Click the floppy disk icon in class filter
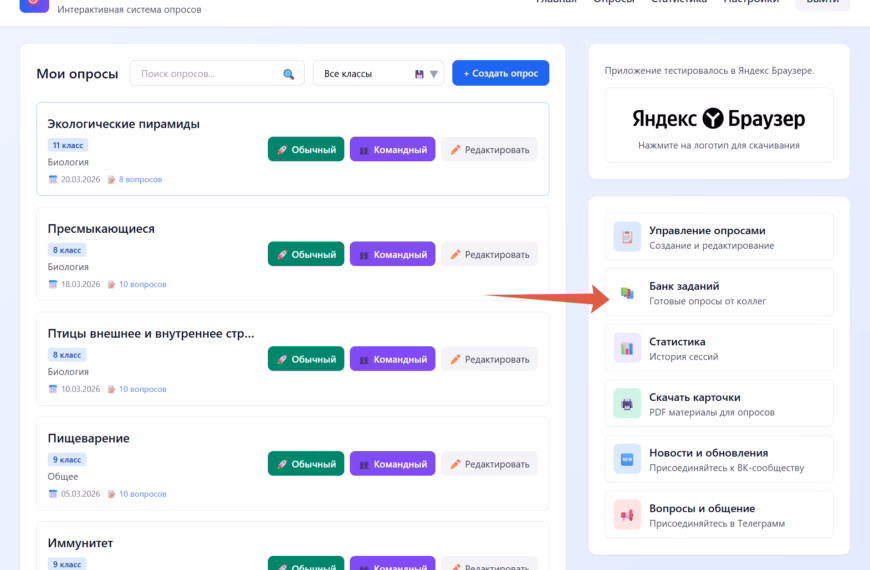Screen dimensions: 870x570 (419, 74)
